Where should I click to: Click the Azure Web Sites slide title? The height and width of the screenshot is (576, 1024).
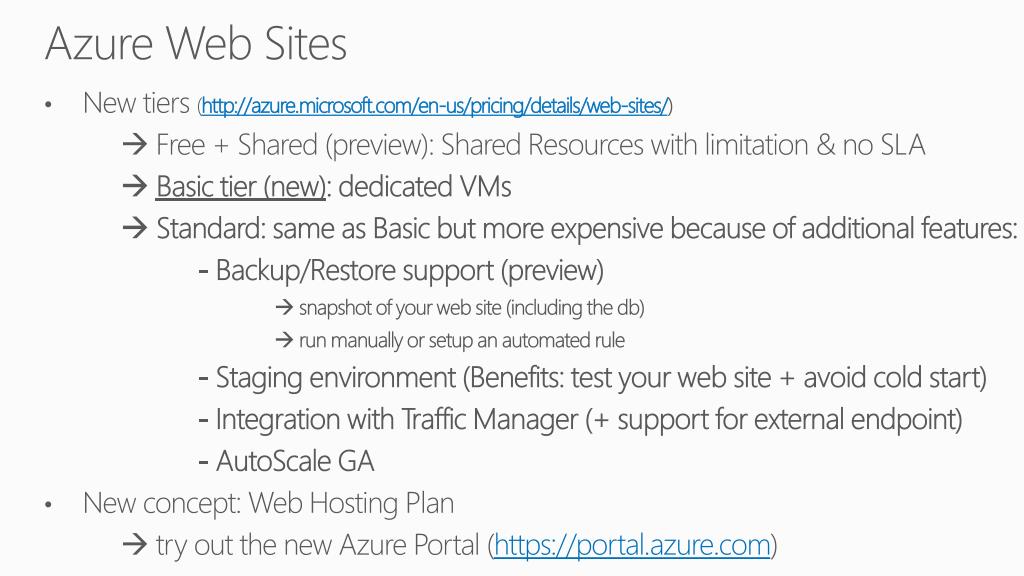[x=196, y=44]
